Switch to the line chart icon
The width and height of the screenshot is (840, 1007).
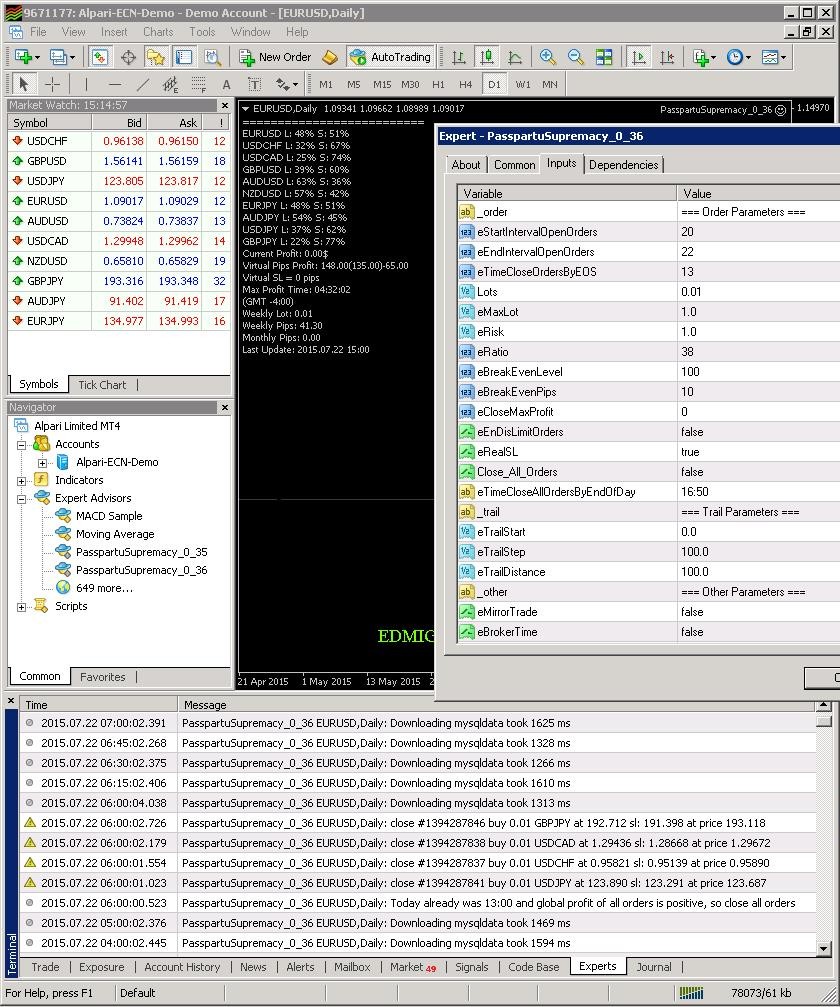(x=515, y=57)
